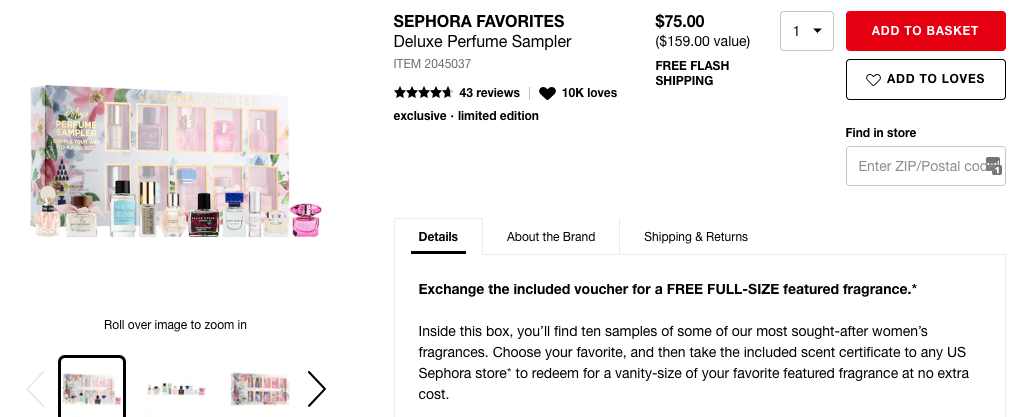This screenshot has width=1027, height=417.
Task: Click the next thumbnail arrow
Action: click(x=316, y=389)
